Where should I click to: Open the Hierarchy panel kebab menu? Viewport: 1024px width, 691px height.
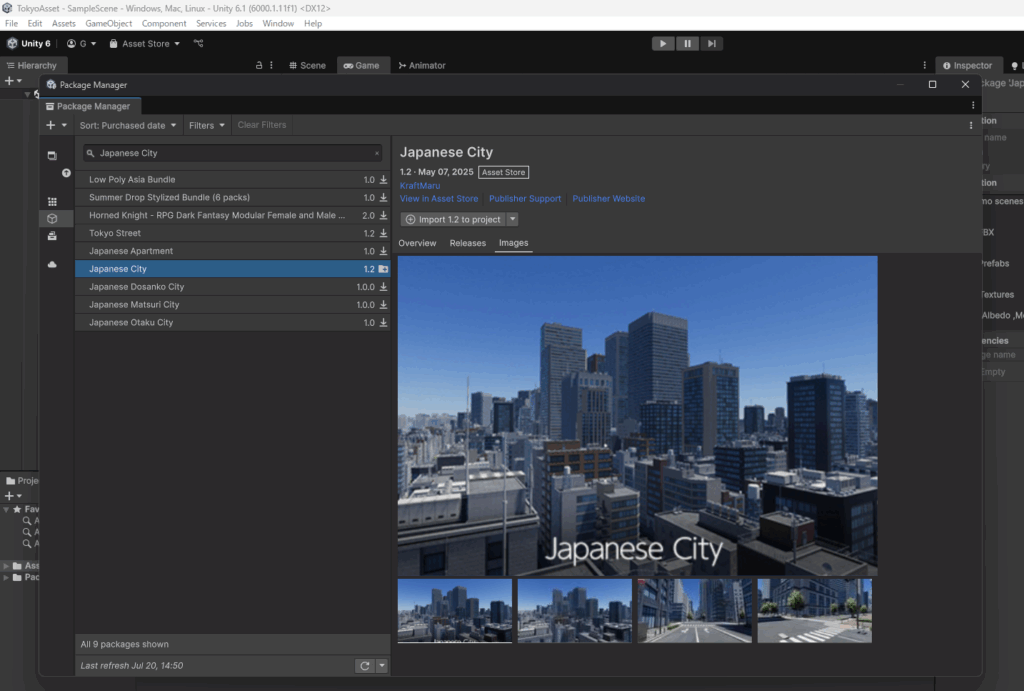(271, 65)
